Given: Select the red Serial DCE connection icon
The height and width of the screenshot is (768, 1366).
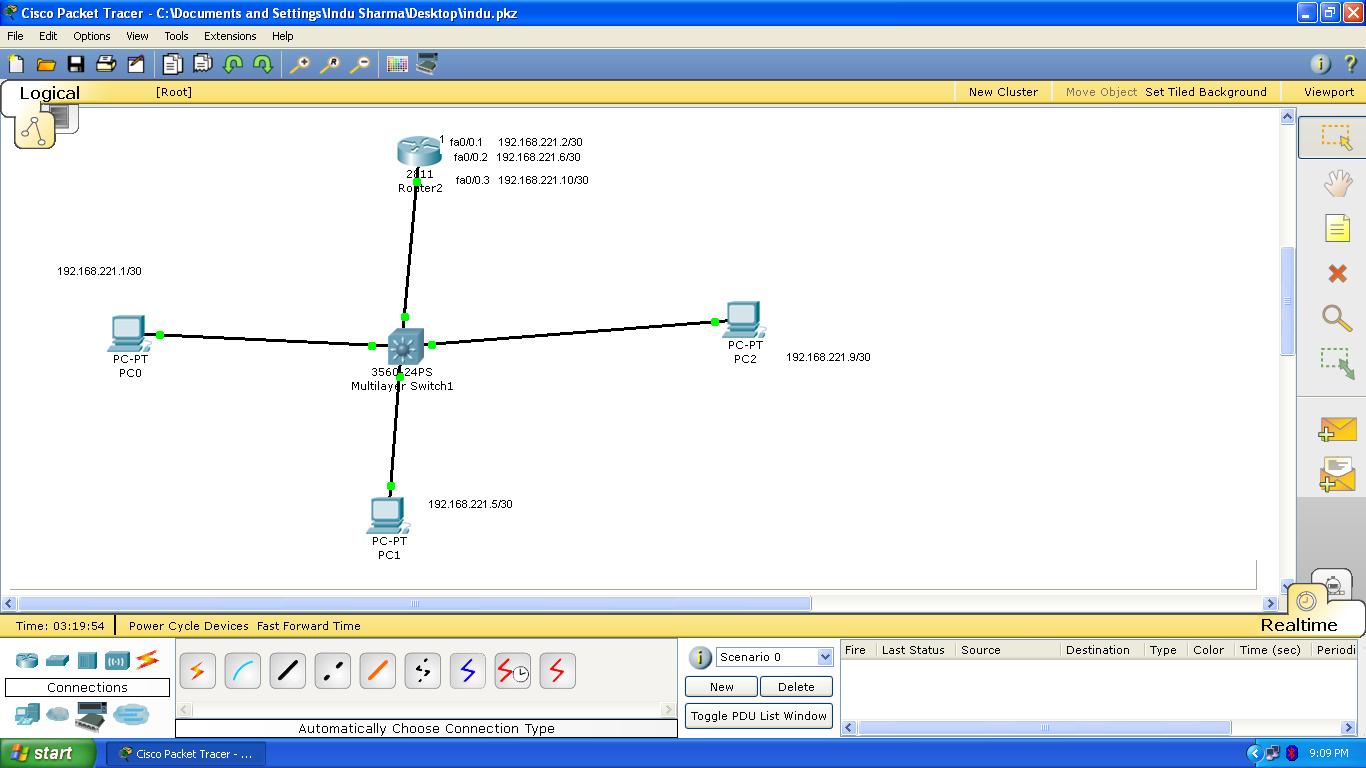Looking at the screenshot, I should (x=512, y=671).
